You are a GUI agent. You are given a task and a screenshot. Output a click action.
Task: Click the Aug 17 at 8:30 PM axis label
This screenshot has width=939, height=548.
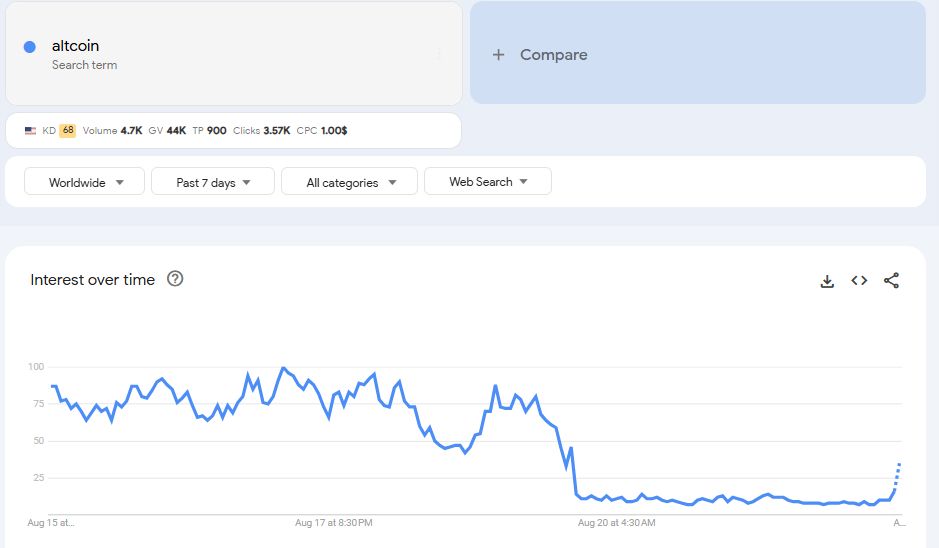(x=334, y=523)
